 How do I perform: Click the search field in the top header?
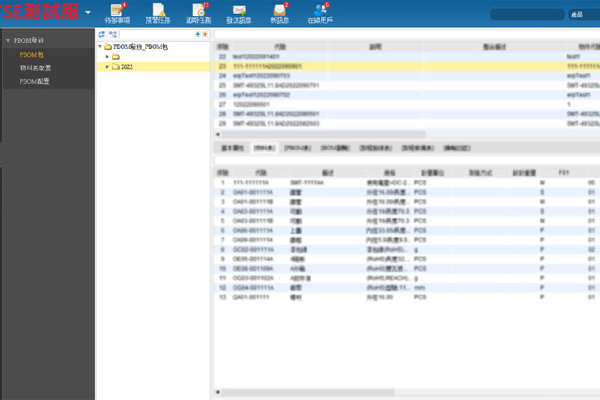tap(527, 15)
